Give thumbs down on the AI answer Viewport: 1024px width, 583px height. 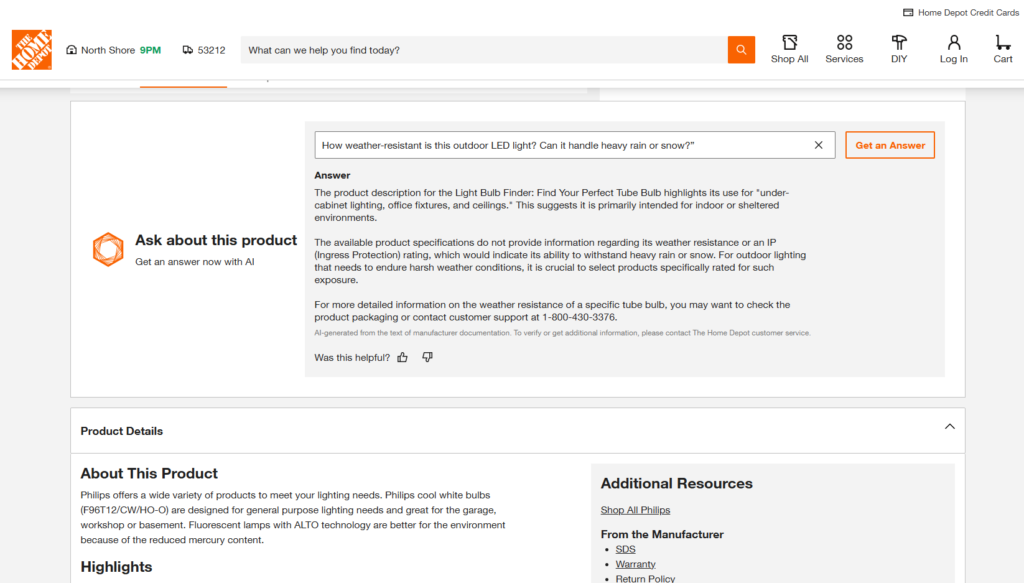pyautogui.click(x=427, y=357)
